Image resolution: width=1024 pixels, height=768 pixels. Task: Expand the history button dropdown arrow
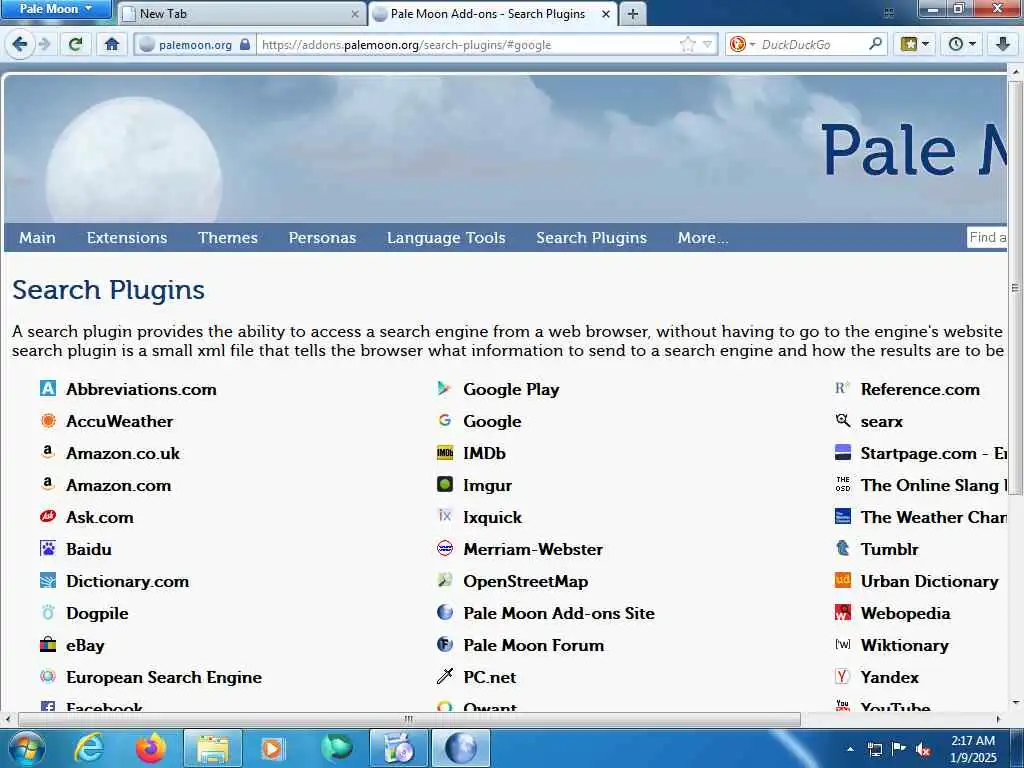point(972,44)
